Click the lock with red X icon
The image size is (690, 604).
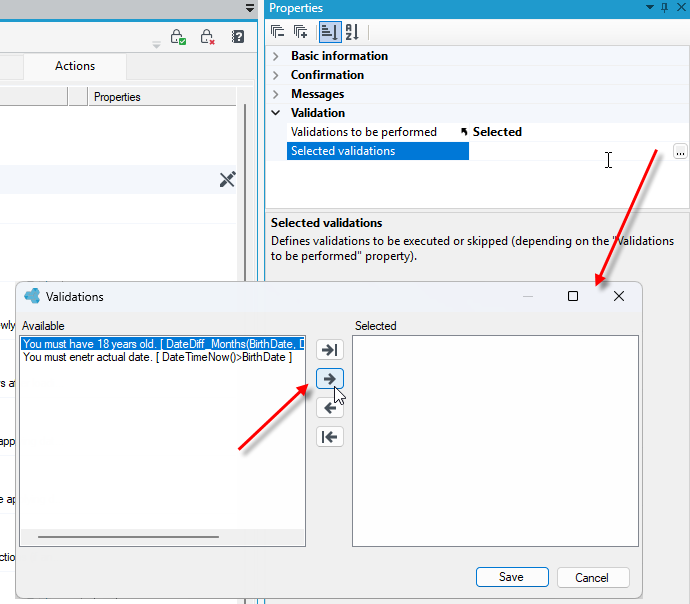pyautogui.click(x=207, y=37)
